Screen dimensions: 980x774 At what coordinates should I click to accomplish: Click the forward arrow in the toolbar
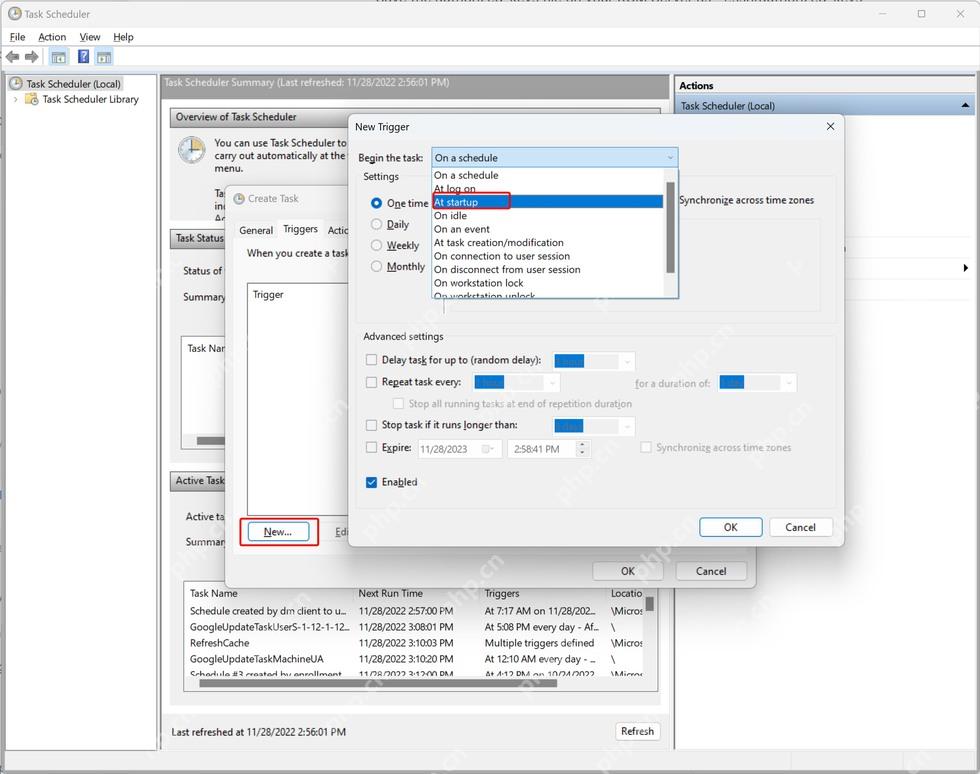pyautogui.click(x=31, y=58)
